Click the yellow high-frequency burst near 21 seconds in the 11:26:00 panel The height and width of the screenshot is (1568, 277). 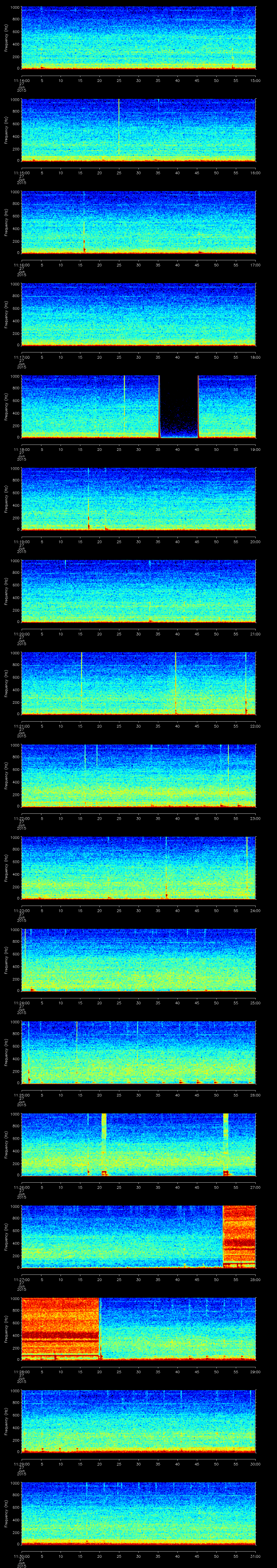pos(104,1126)
